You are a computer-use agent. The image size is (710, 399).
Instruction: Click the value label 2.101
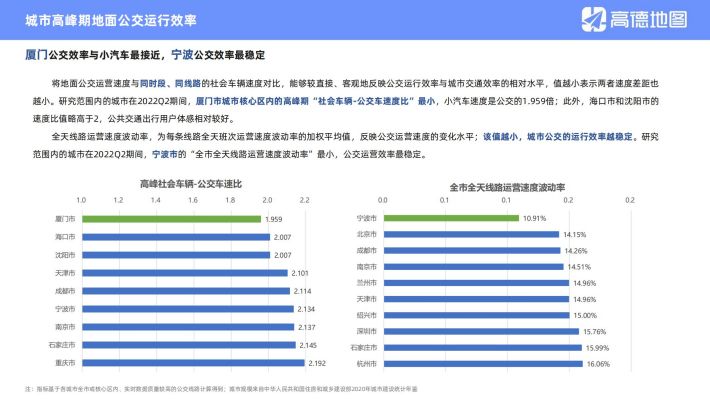pos(300,273)
